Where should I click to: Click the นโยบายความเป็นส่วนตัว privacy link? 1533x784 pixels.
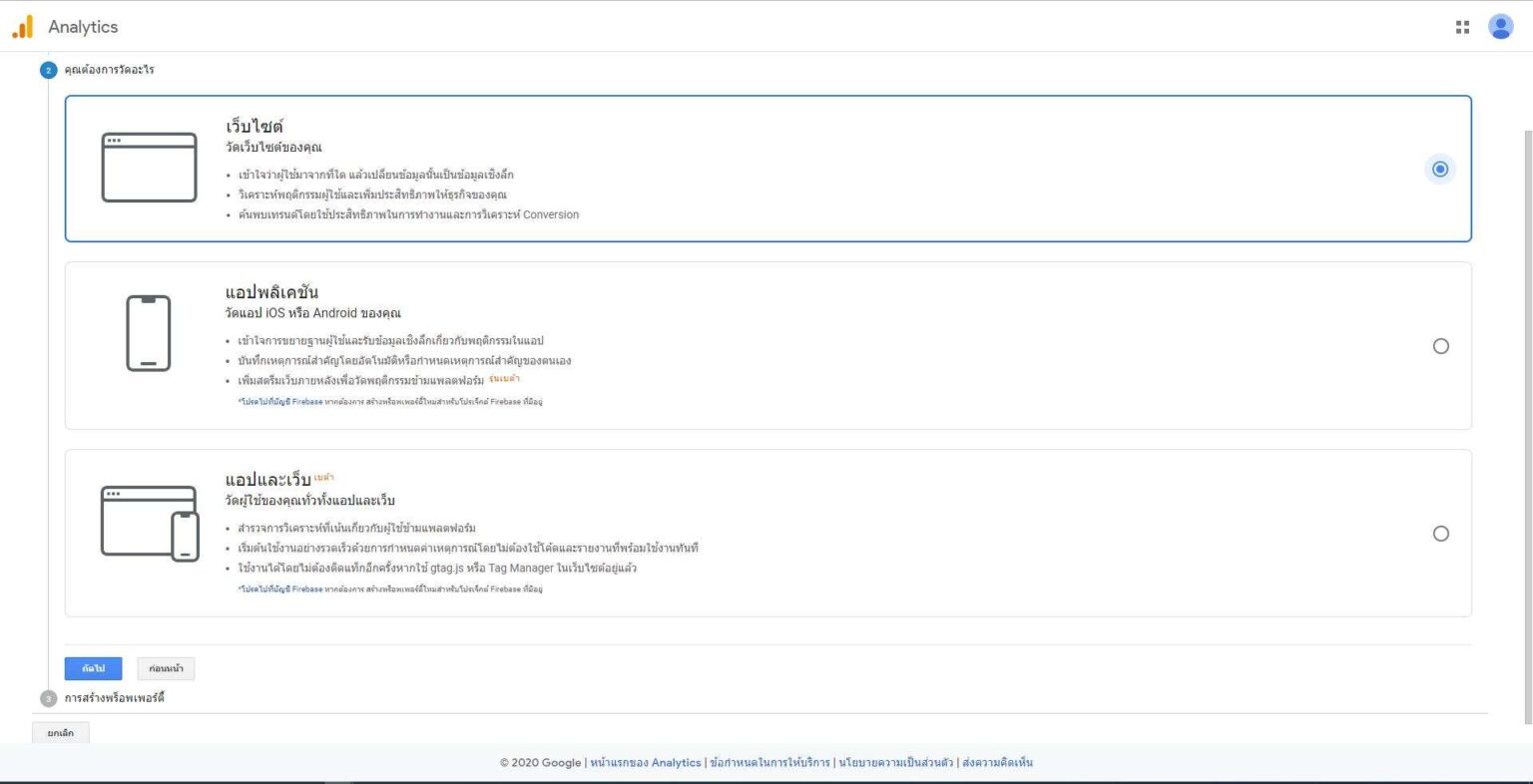tap(897, 762)
